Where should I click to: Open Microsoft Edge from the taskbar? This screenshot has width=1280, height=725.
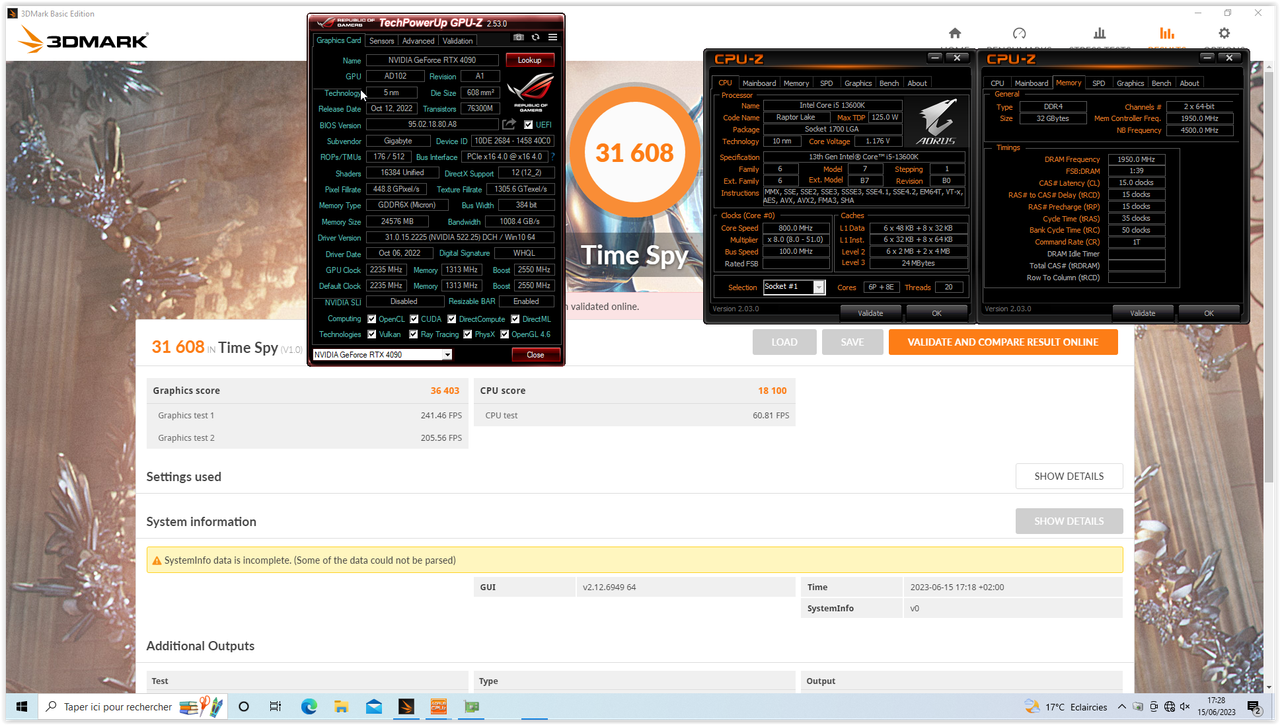[x=309, y=707]
